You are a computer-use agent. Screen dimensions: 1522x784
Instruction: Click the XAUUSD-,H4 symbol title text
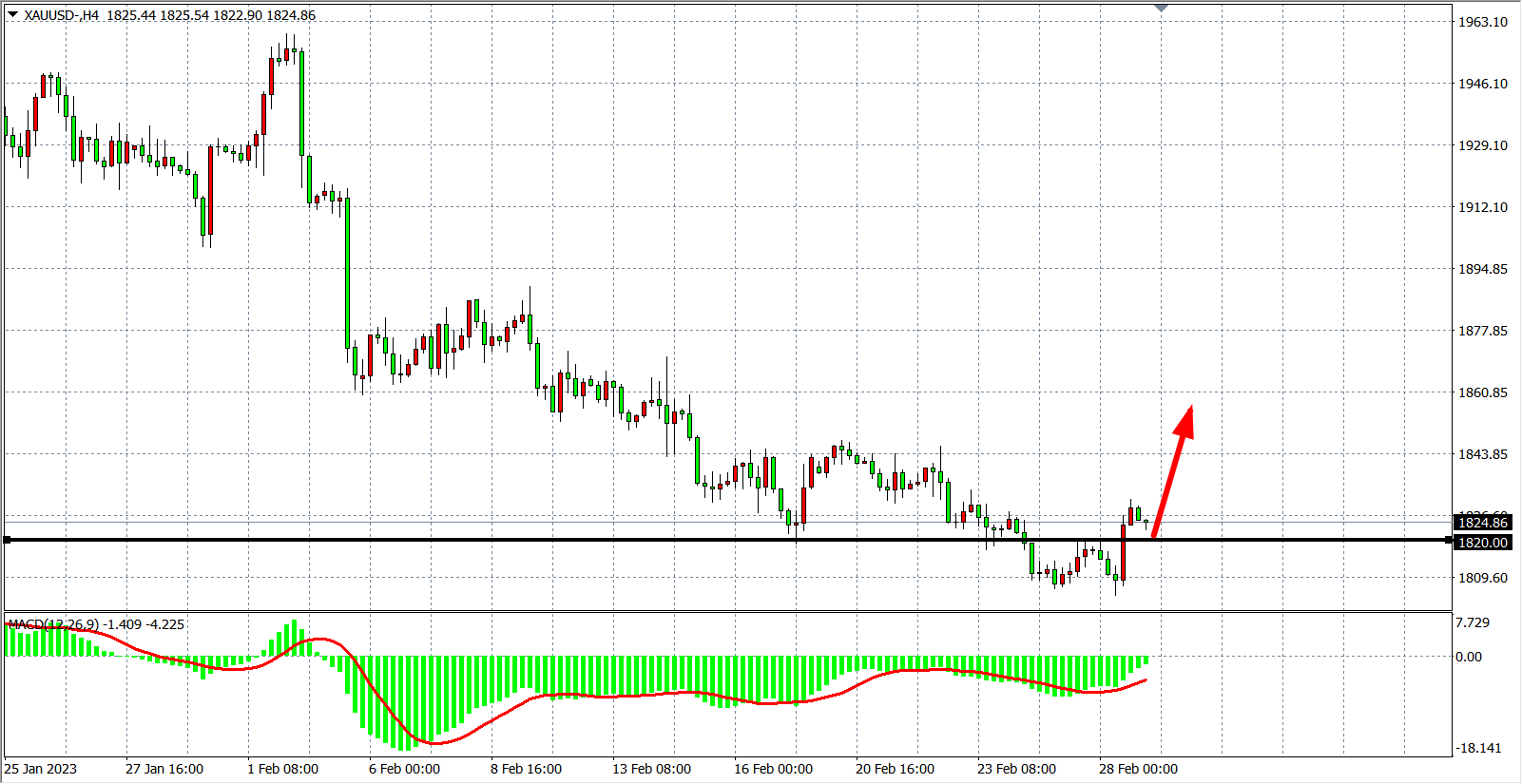pyautogui.click(x=62, y=15)
